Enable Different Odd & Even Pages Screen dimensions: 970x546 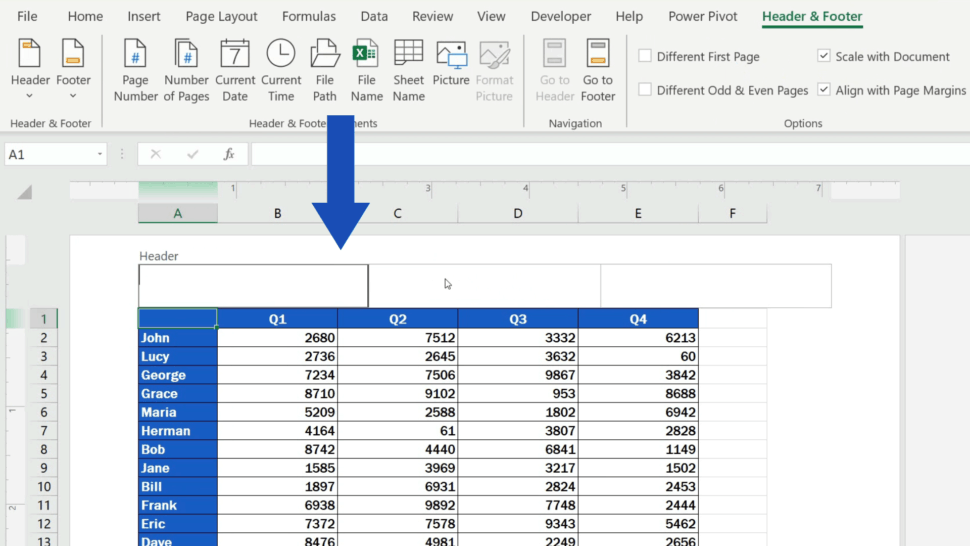645,89
